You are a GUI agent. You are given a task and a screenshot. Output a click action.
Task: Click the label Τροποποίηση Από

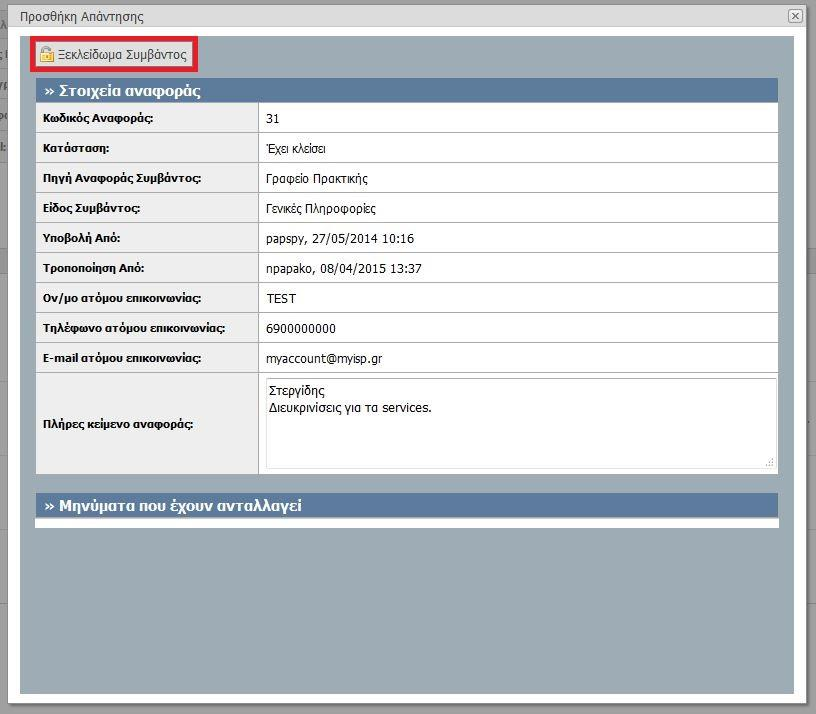tap(94, 268)
